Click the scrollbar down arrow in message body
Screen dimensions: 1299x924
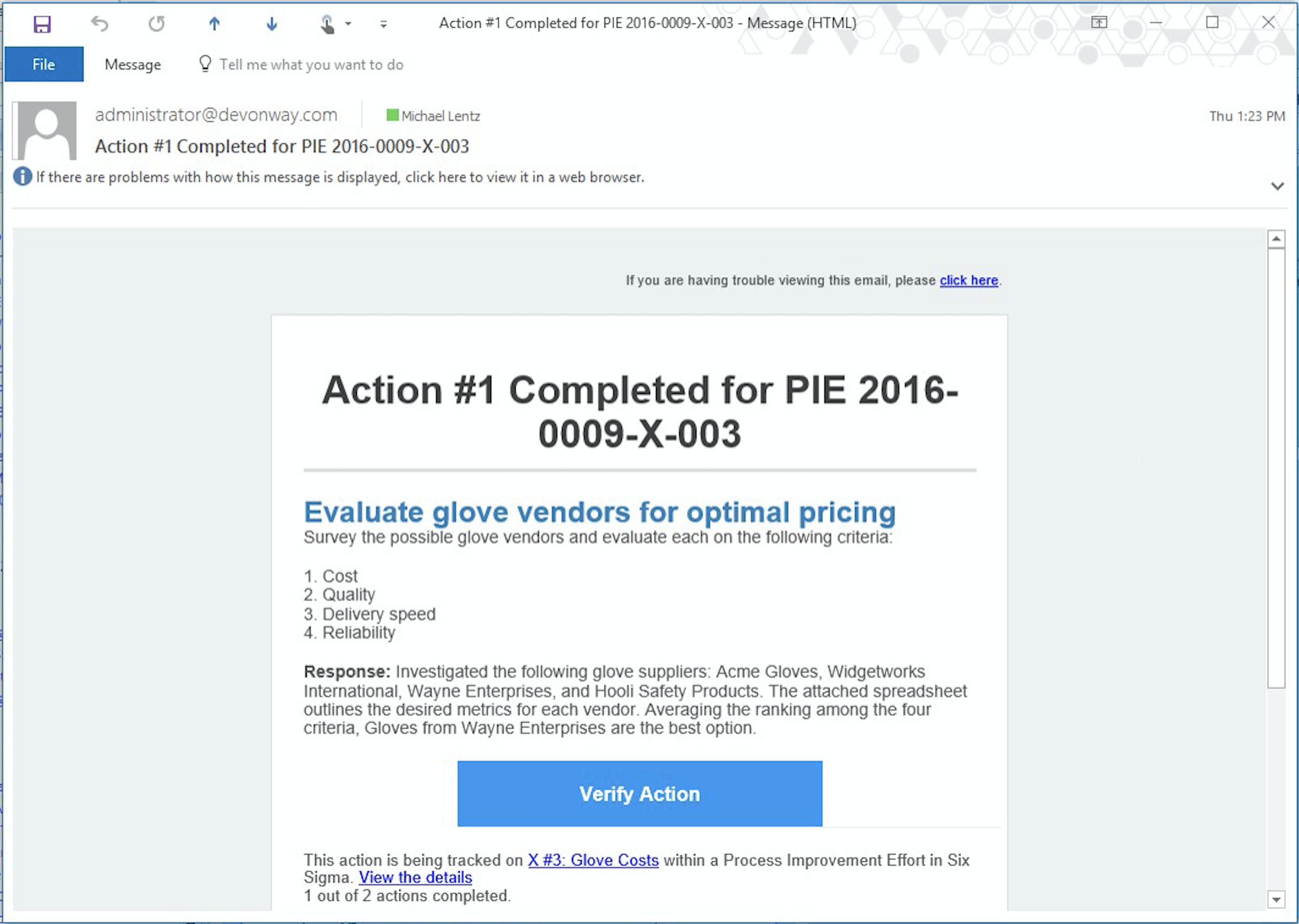pyautogui.click(x=1276, y=899)
